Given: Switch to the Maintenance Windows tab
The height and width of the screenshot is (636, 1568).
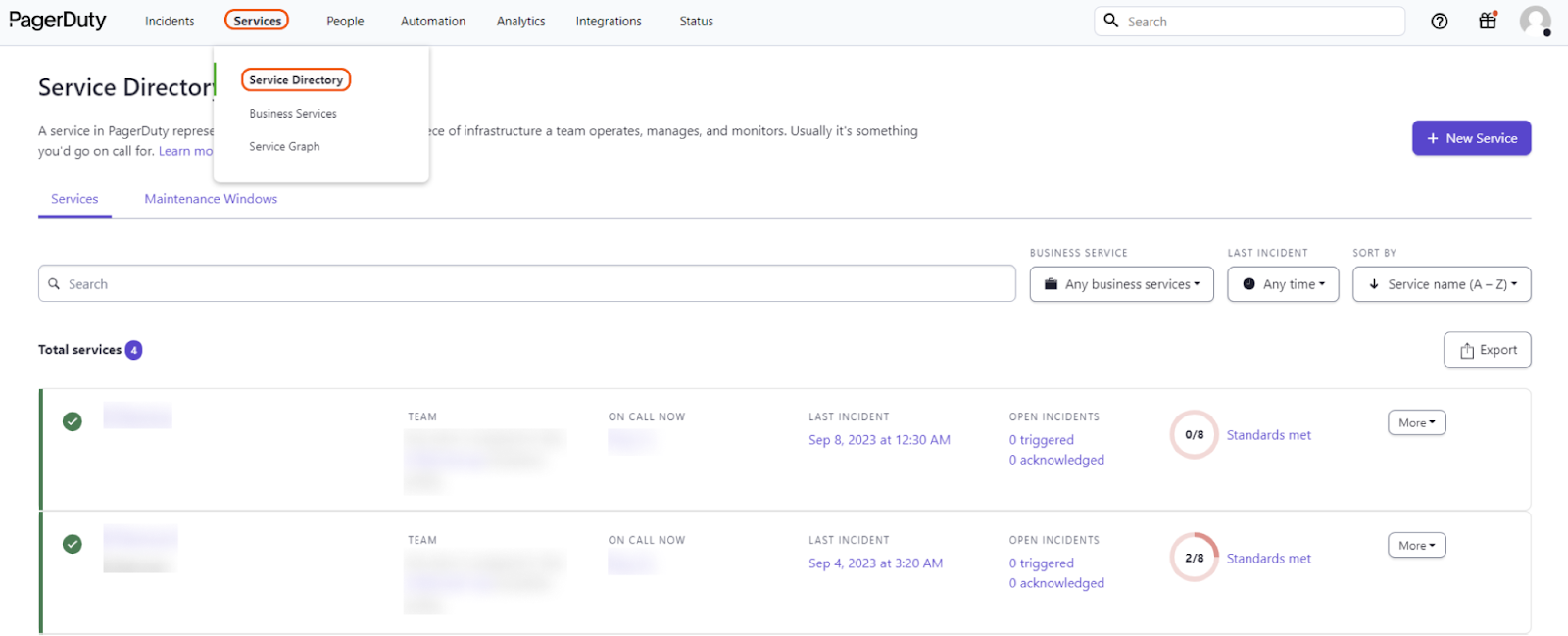Looking at the screenshot, I should tap(211, 199).
